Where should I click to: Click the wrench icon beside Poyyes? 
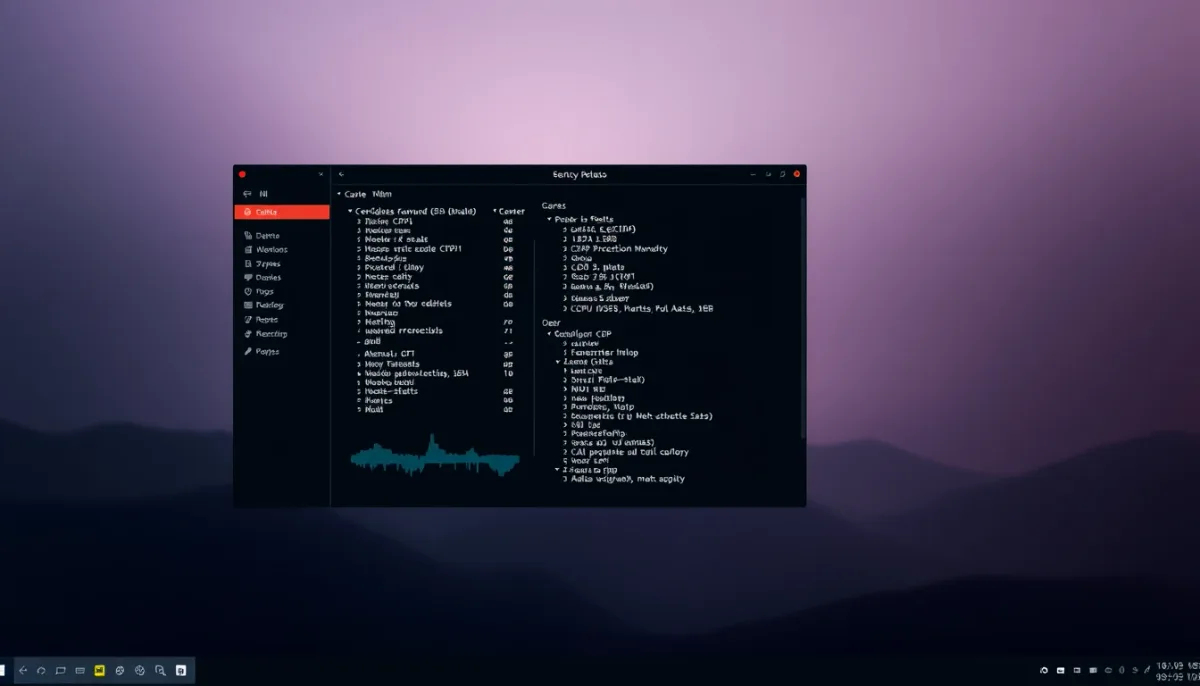pyautogui.click(x=247, y=352)
